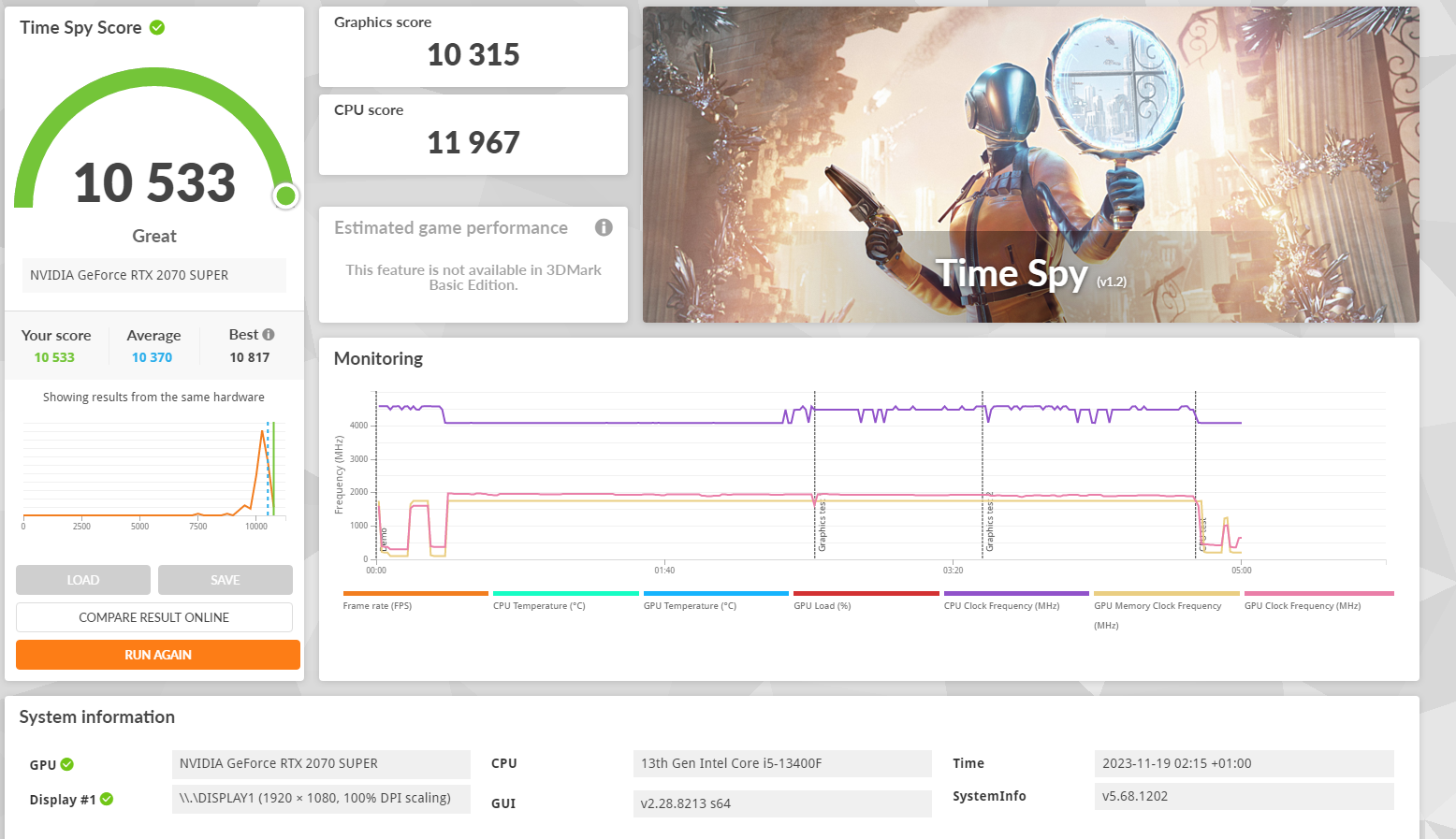
Task: Click the score distribution histogram chart
Action: [153, 472]
